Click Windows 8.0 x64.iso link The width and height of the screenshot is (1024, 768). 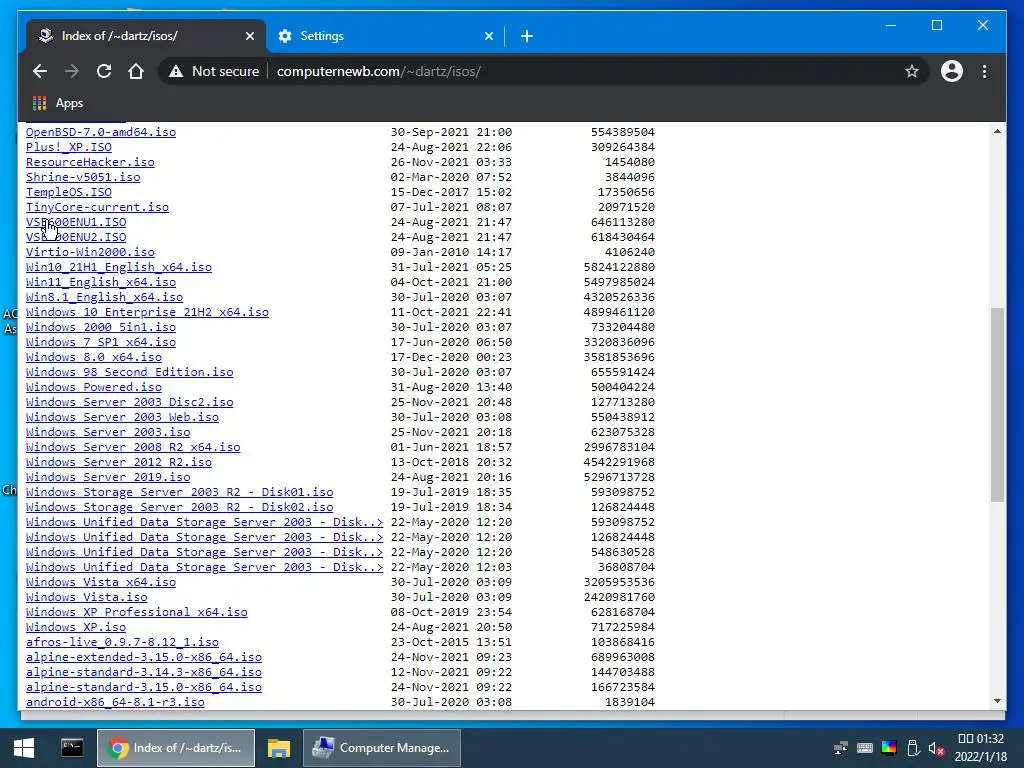pyautogui.click(x=93, y=357)
